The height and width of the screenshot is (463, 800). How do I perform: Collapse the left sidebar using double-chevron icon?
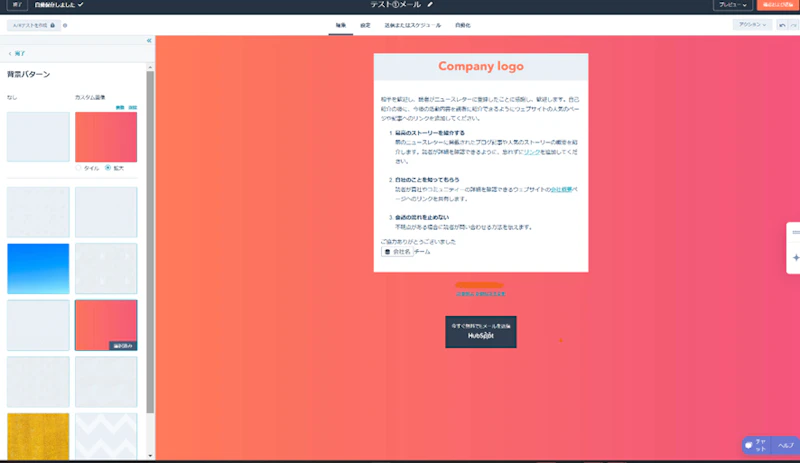(149, 40)
